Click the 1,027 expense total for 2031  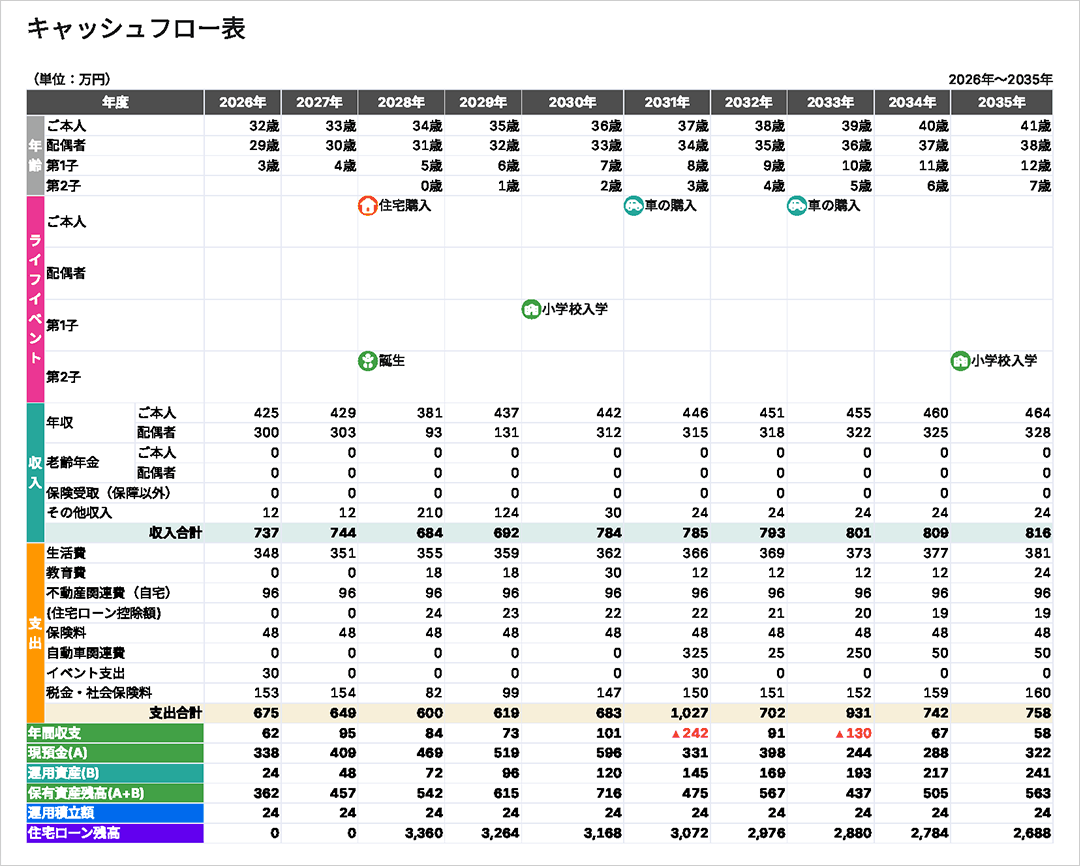tap(689, 713)
